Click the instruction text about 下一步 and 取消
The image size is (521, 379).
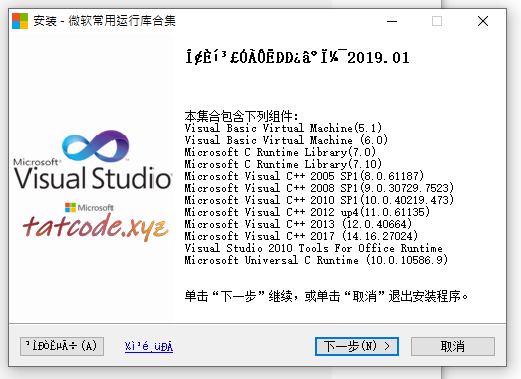326,296
